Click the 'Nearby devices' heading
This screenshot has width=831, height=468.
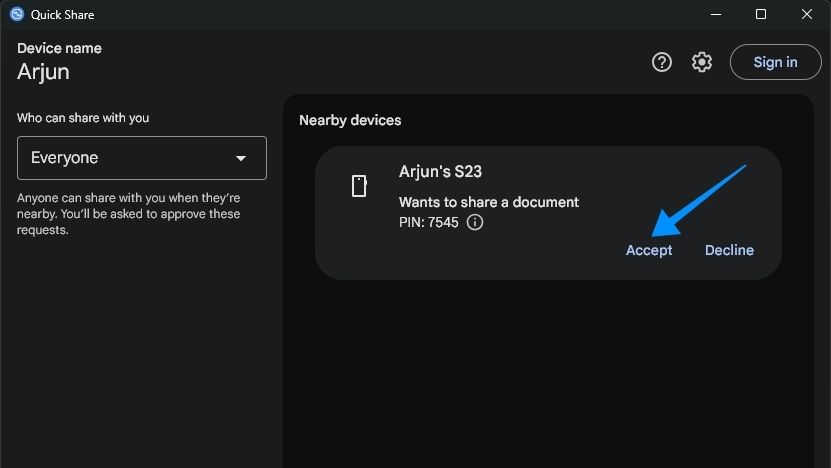(x=350, y=120)
